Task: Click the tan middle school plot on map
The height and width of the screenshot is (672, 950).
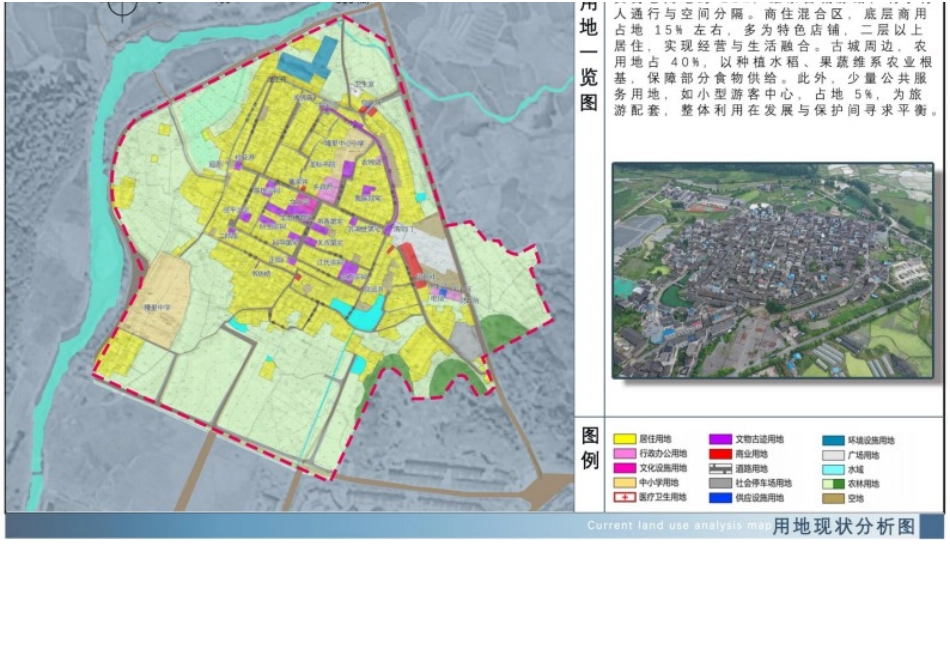Action: click(152, 298)
